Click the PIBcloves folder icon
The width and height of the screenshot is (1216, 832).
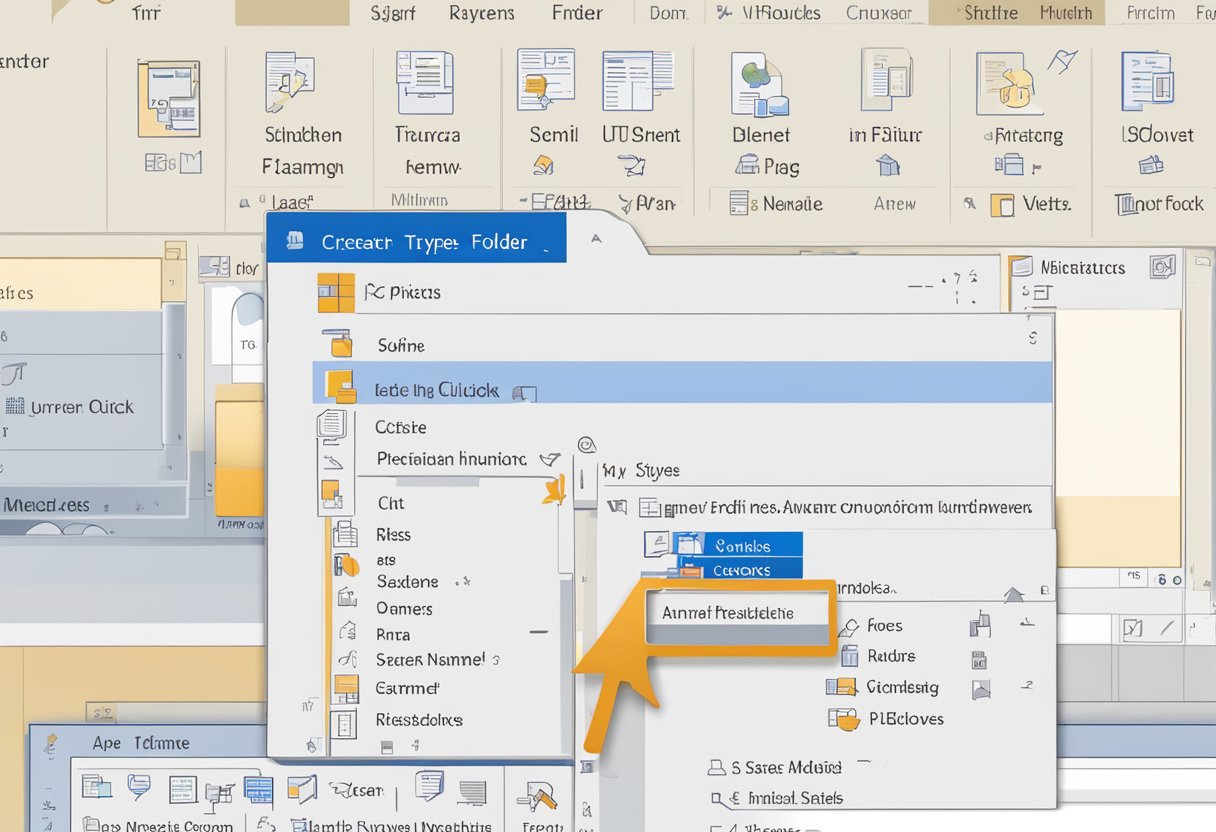[x=844, y=718]
